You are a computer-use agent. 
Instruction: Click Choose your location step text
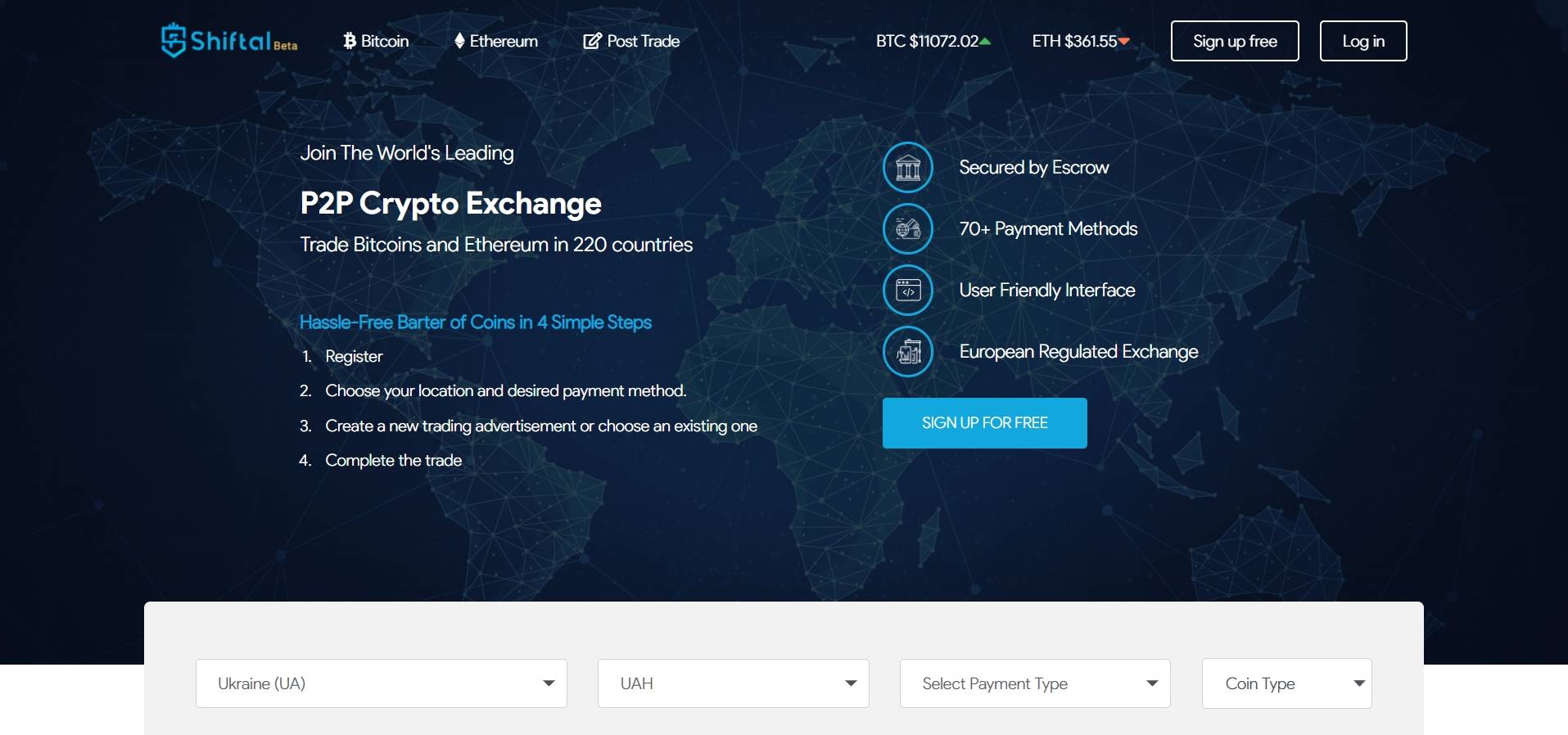coord(506,391)
